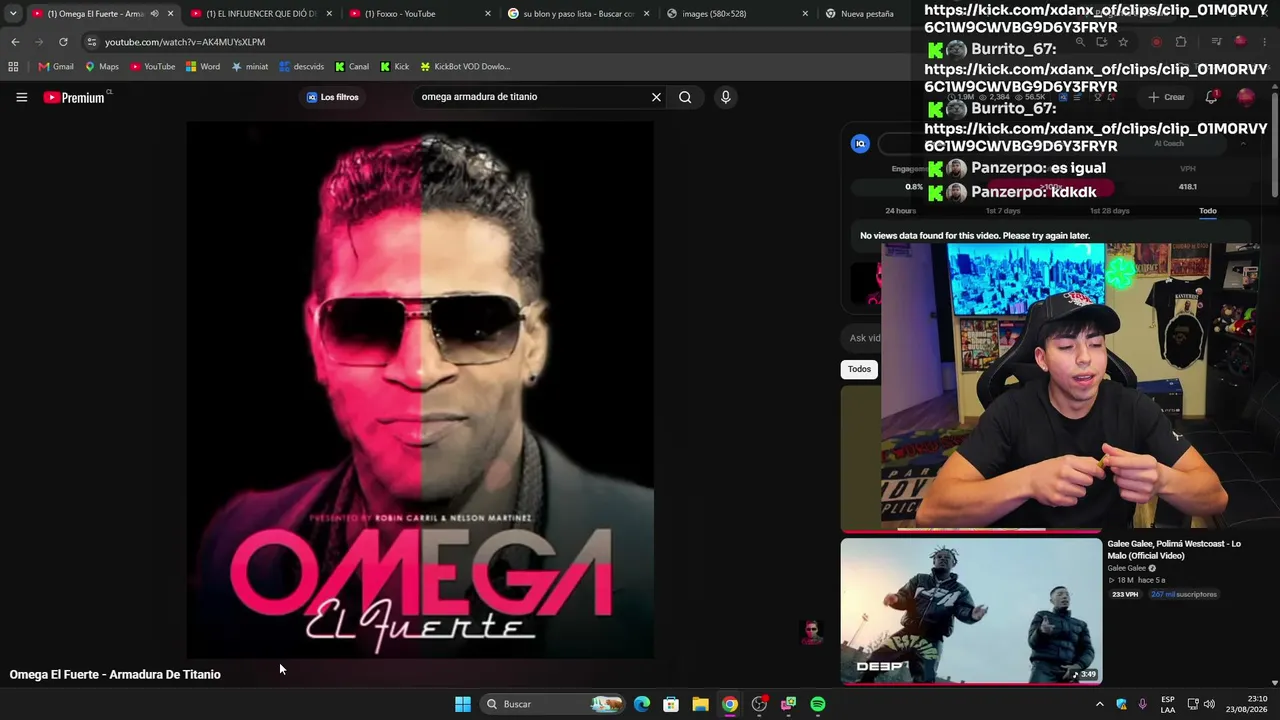Open Microsoft Store from the taskbar
This screenshot has height=720, width=1280.
click(x=671, y=704)
